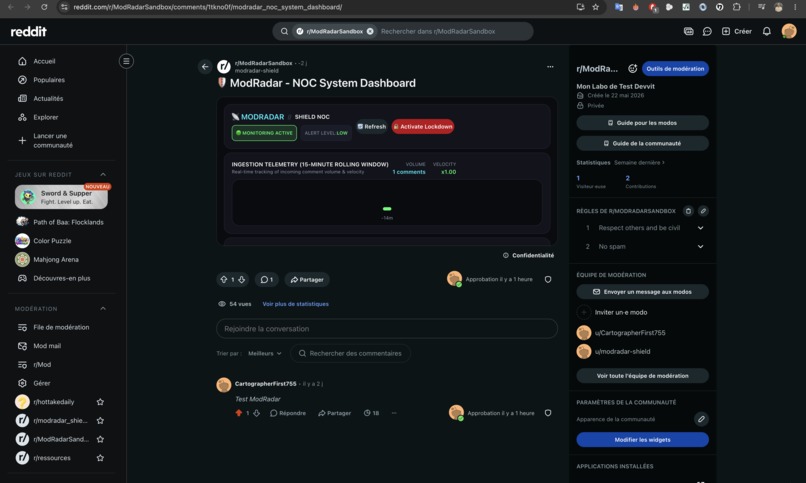Open Sword & Supper game card
This screenshot has height=483, width=806.
61,197
